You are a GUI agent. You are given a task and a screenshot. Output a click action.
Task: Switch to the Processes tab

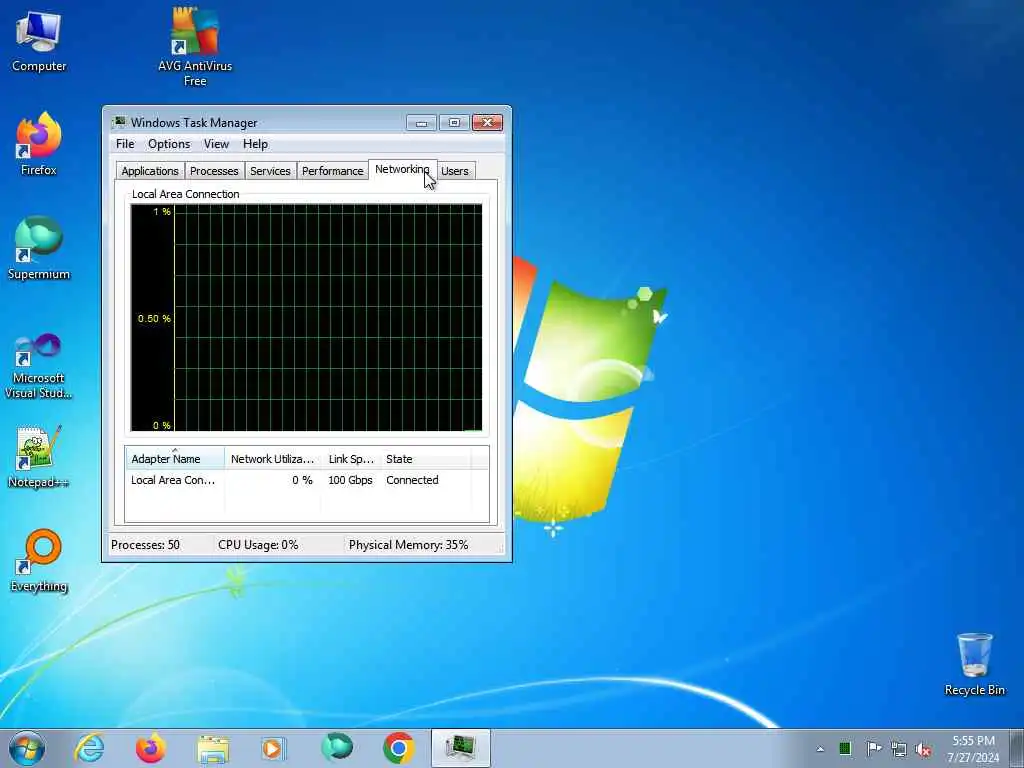(x=214, y=171)
